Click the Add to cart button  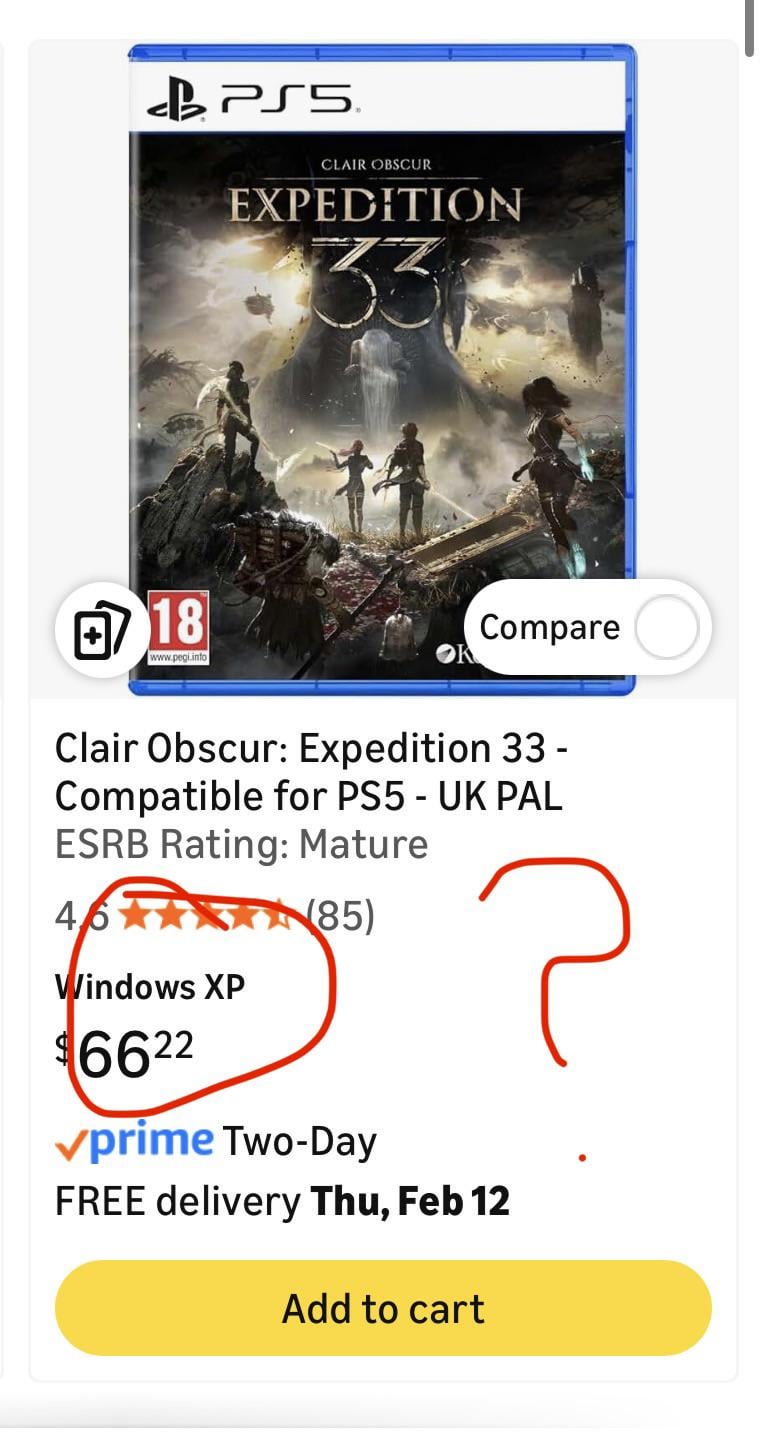point(383,1308)
